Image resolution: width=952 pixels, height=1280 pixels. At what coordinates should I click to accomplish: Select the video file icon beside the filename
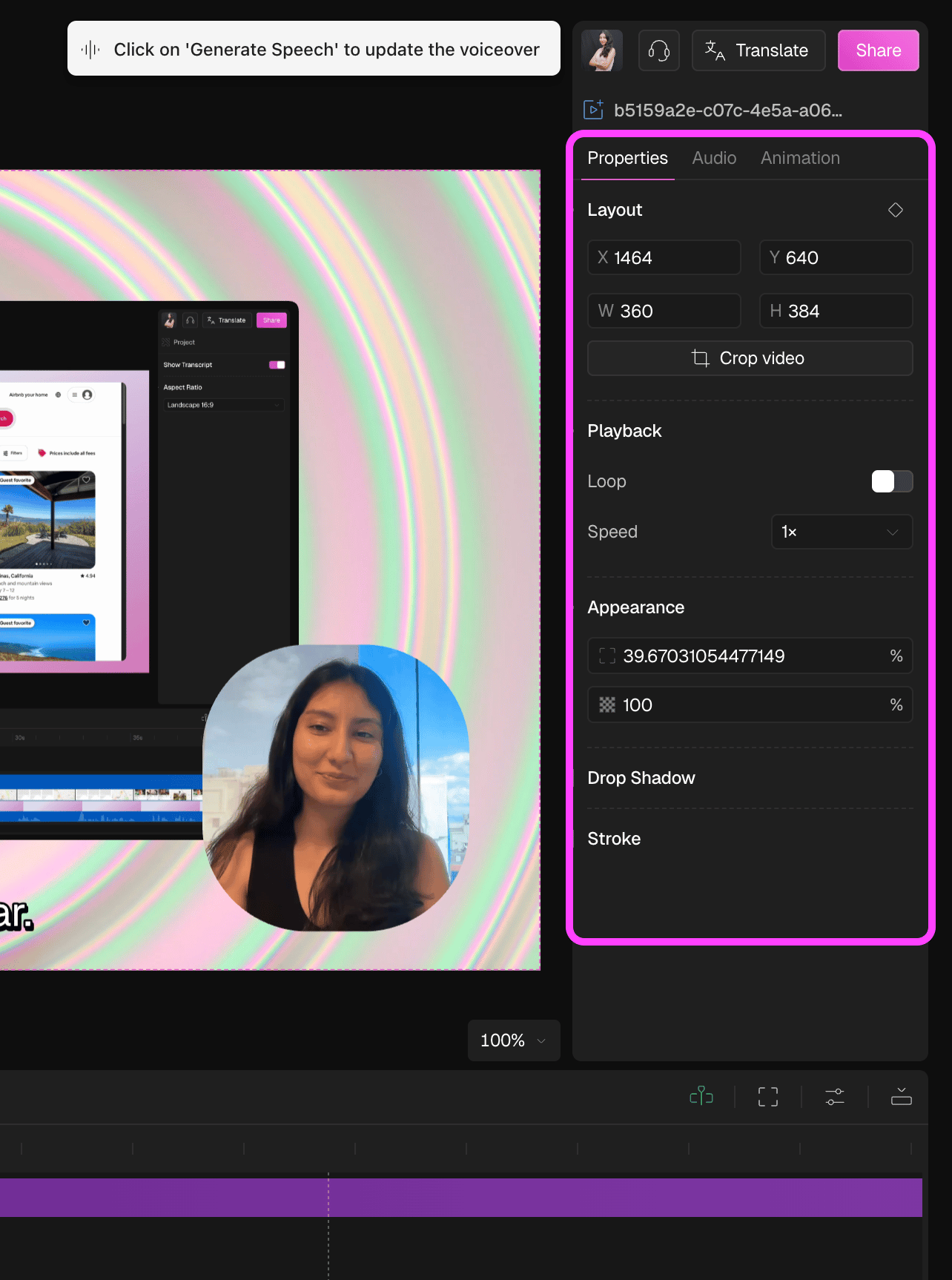click(x=593, y=110)
